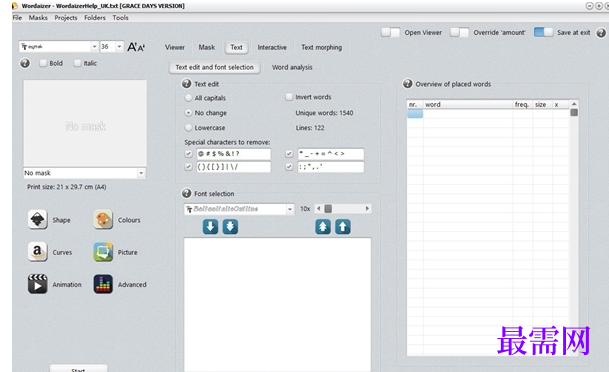Click the font size AA icon
Image resolution: width=609 pixels, height=372 pixels.
[136, 47]
